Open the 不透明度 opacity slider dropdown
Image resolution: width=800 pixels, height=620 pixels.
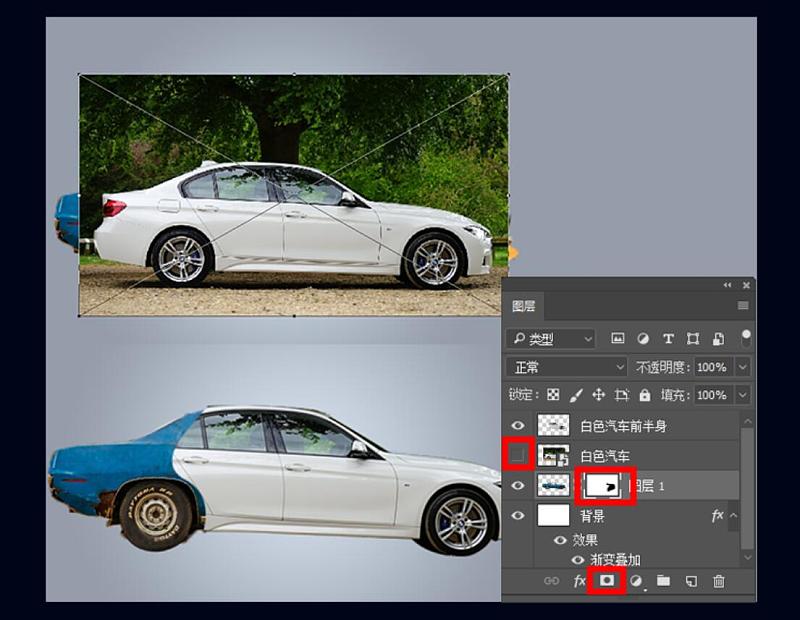pos(742,367)
